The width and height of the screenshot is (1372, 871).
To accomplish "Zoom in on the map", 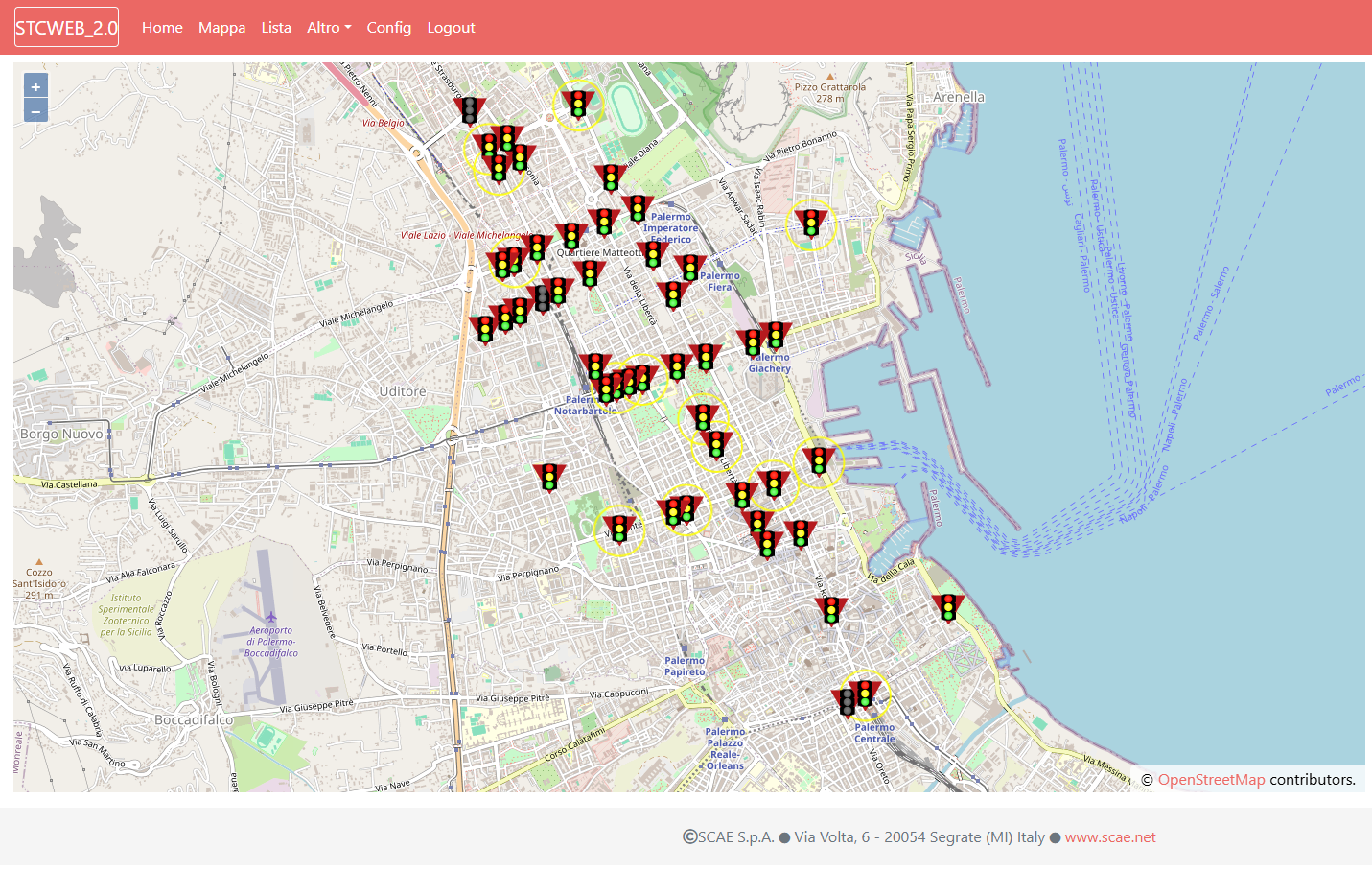I will [x=35, y=86].
